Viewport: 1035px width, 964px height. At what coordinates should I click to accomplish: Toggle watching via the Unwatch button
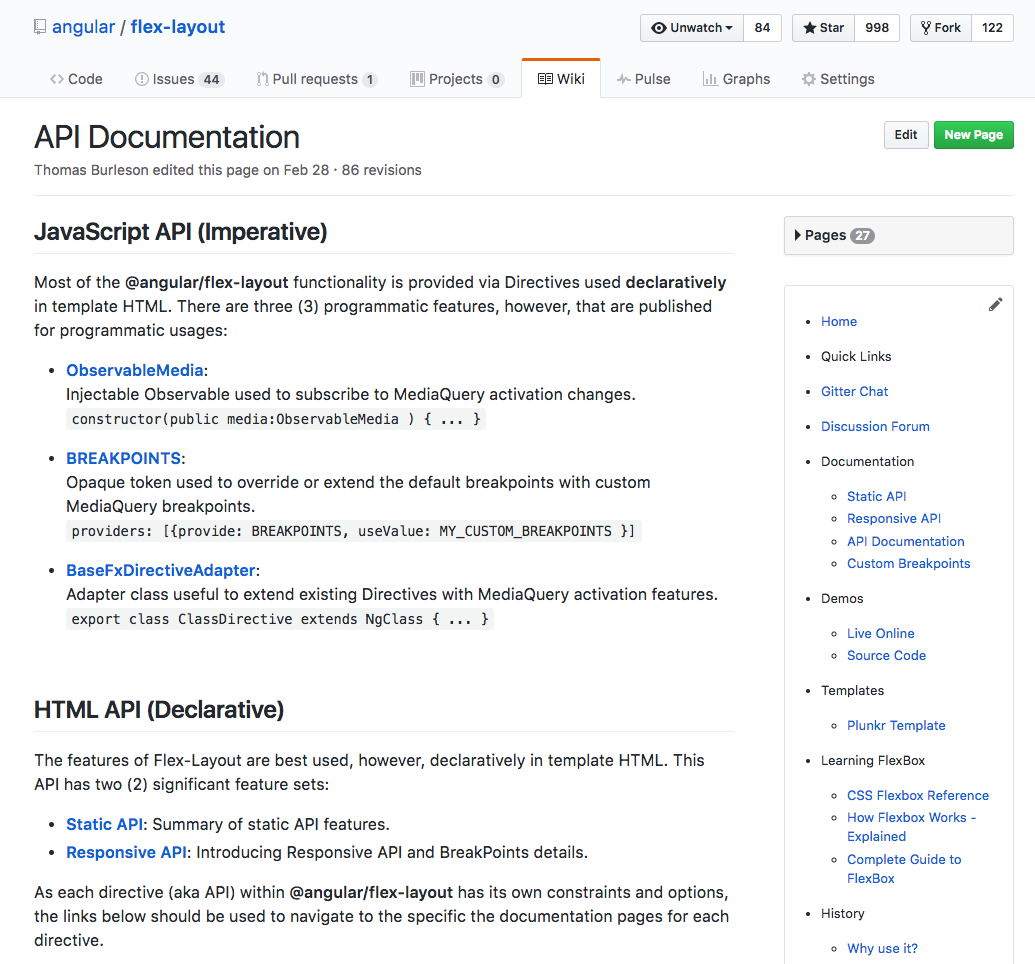click(x=691, y=28)
